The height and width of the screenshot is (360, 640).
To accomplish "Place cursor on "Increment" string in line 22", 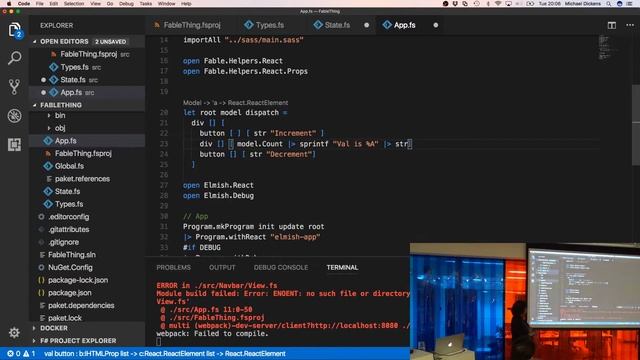I will click(x=293, y=133).
